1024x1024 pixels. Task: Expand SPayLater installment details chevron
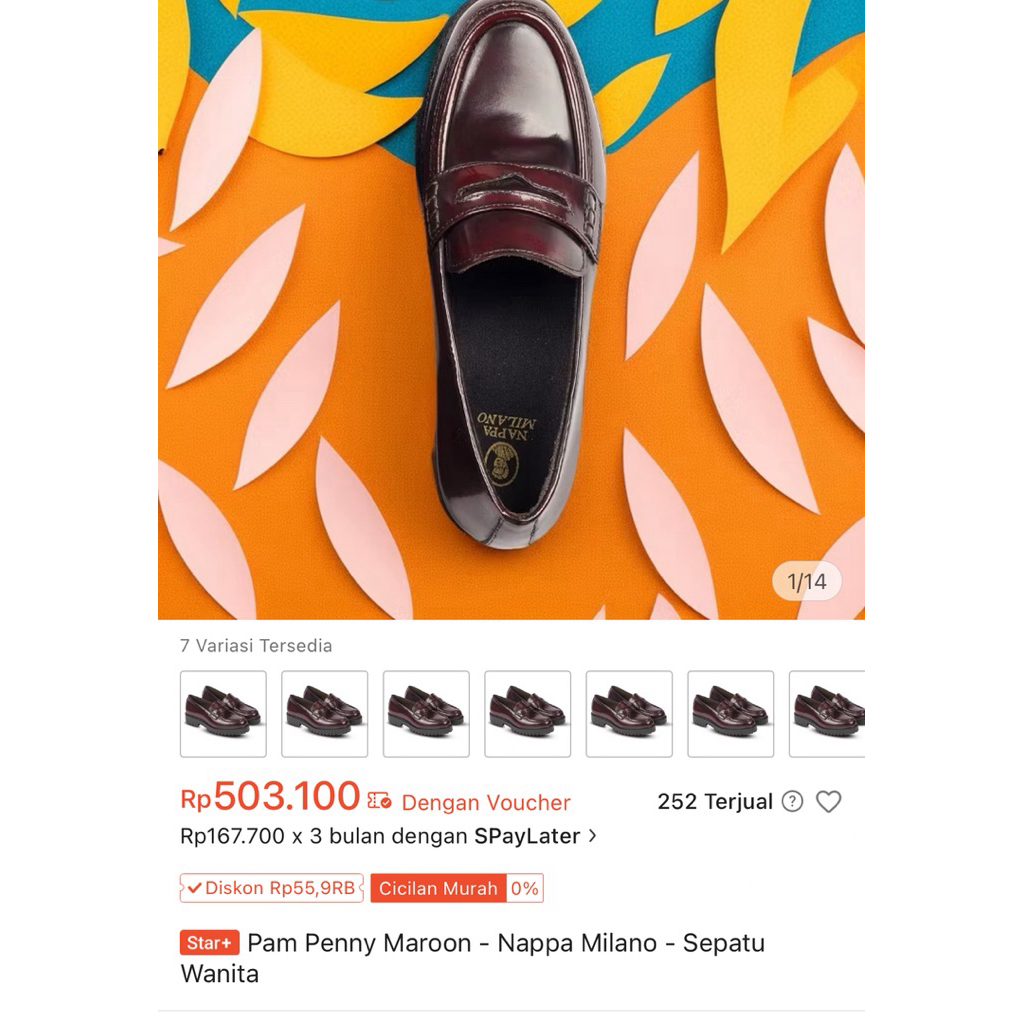pos(593,836)
